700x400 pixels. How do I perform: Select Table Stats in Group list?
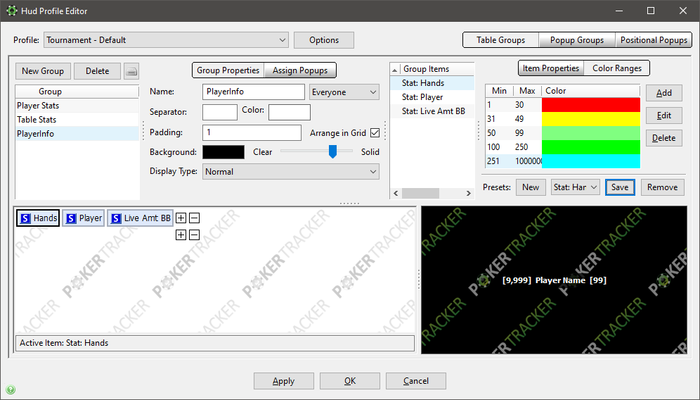point(77,120)
